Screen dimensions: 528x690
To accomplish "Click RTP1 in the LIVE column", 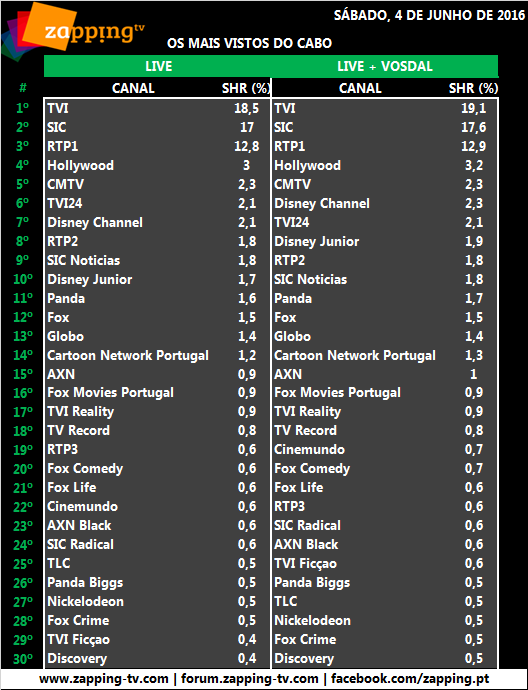I will (x=62, y=146).
